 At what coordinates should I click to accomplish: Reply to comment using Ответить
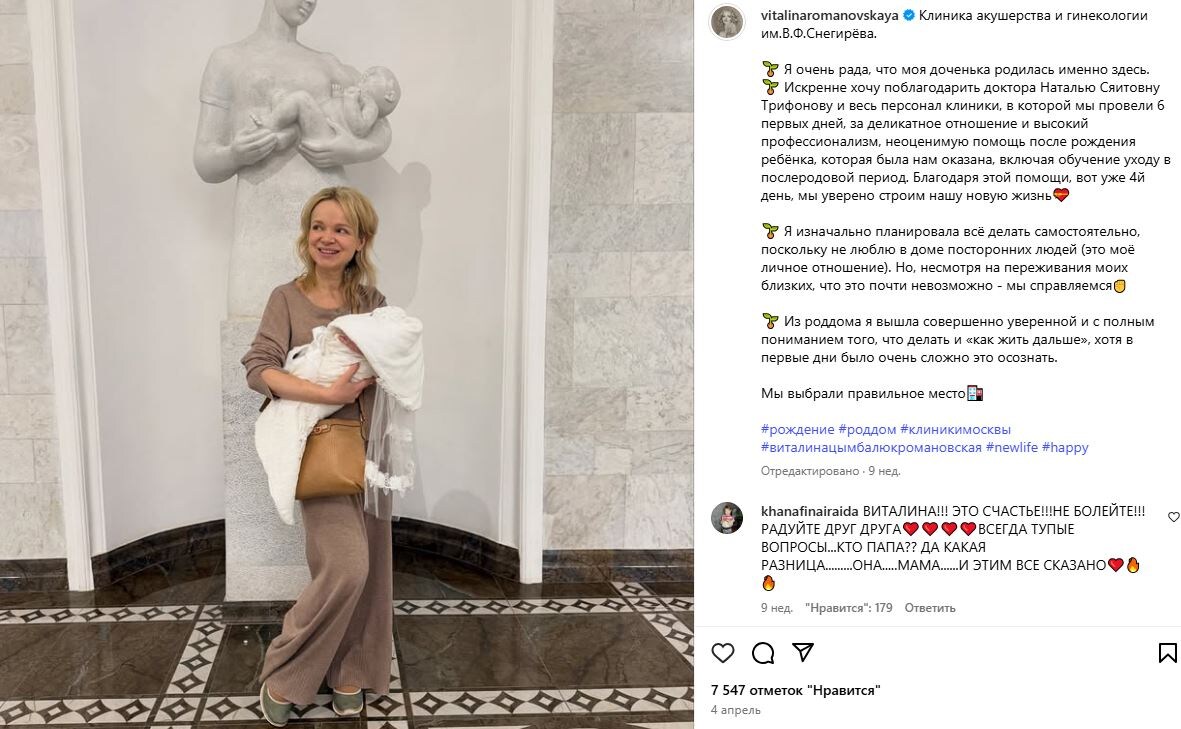929,608
